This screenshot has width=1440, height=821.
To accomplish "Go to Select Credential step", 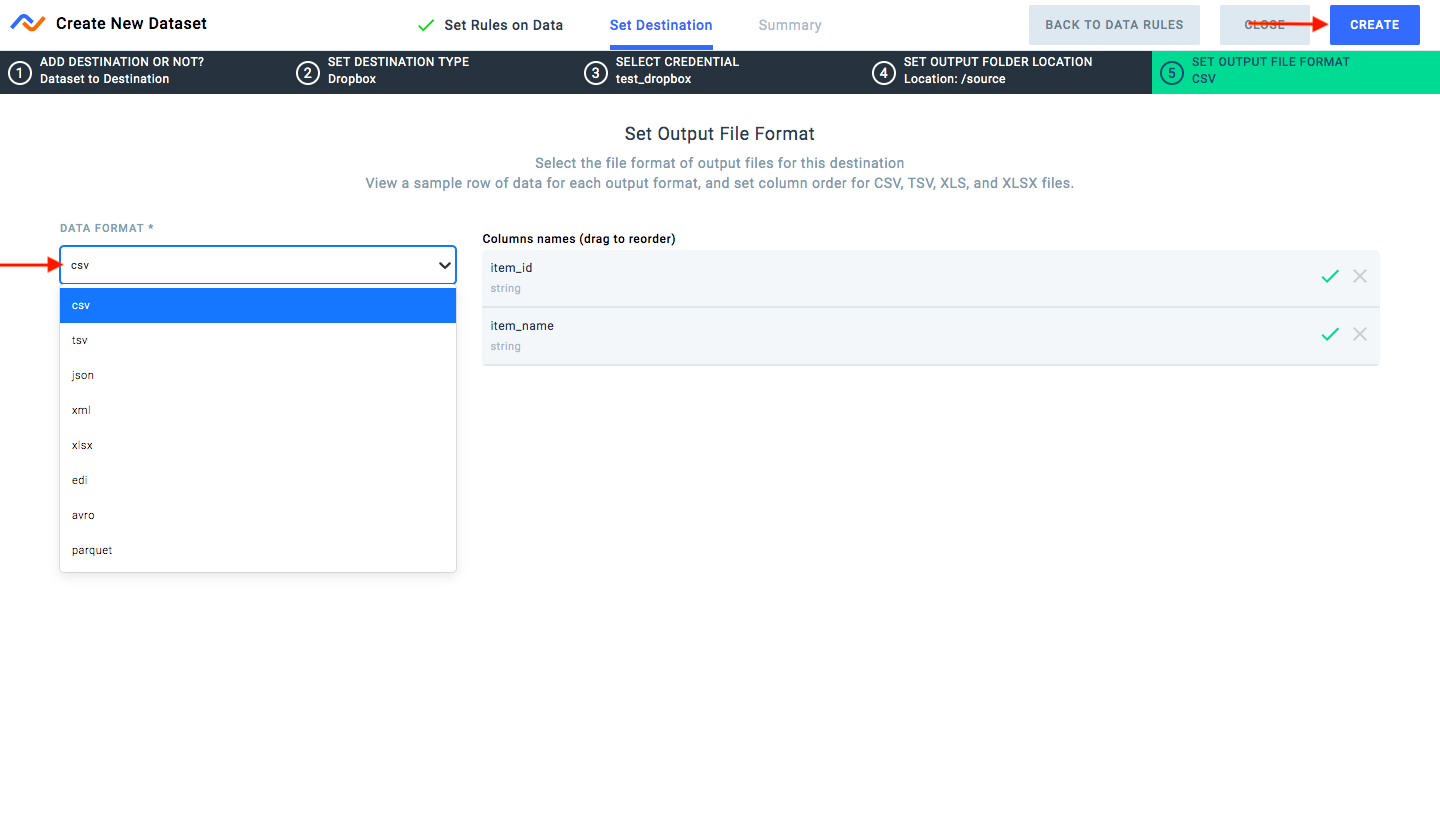I will tap(720, 73).
